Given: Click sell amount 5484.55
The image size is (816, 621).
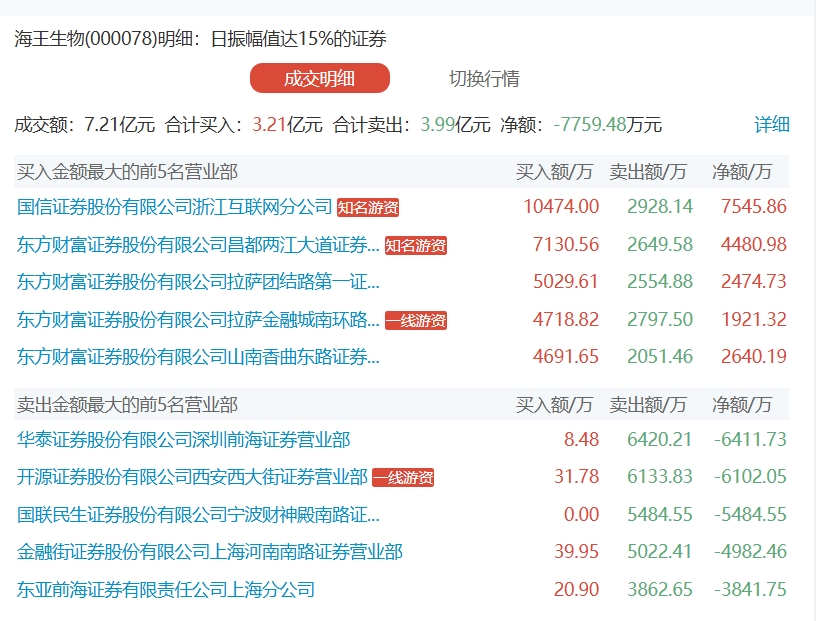Looking at the screenshot, I should coord(660,515).
